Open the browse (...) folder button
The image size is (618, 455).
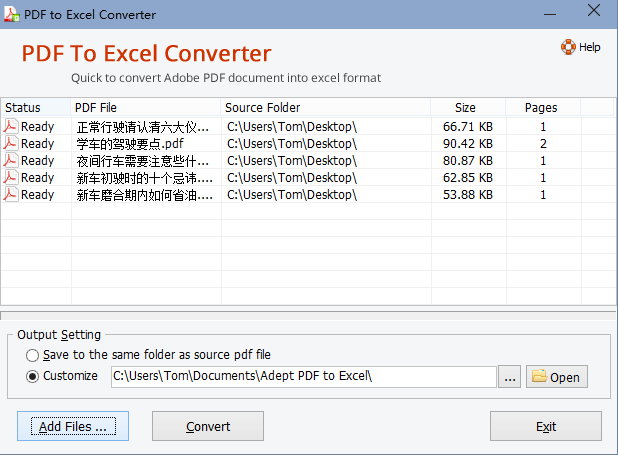point(510,377)
